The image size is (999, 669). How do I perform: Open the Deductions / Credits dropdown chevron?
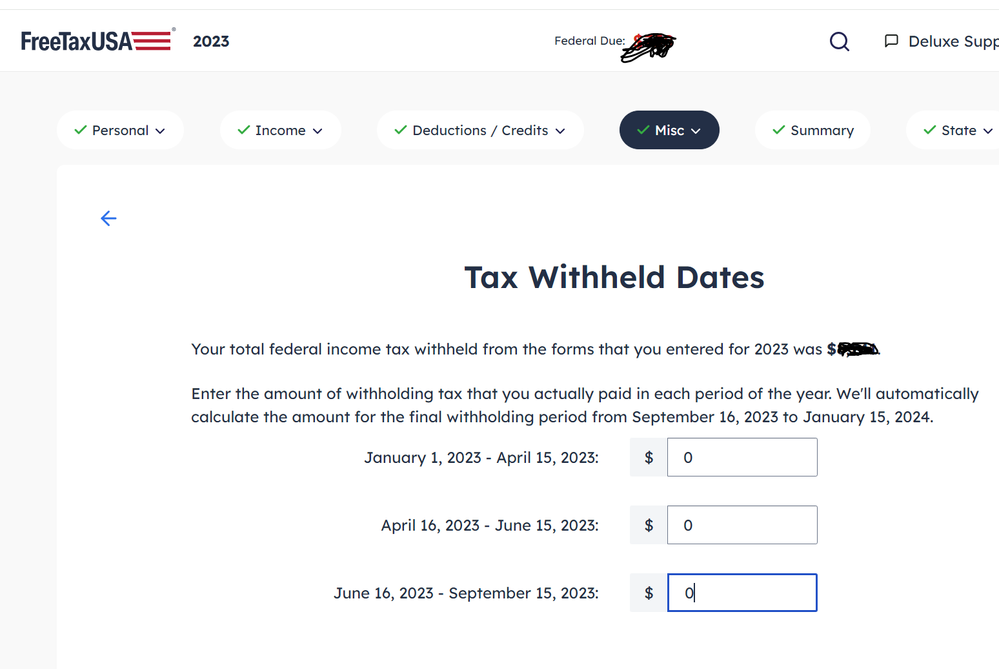pos(561,130)
